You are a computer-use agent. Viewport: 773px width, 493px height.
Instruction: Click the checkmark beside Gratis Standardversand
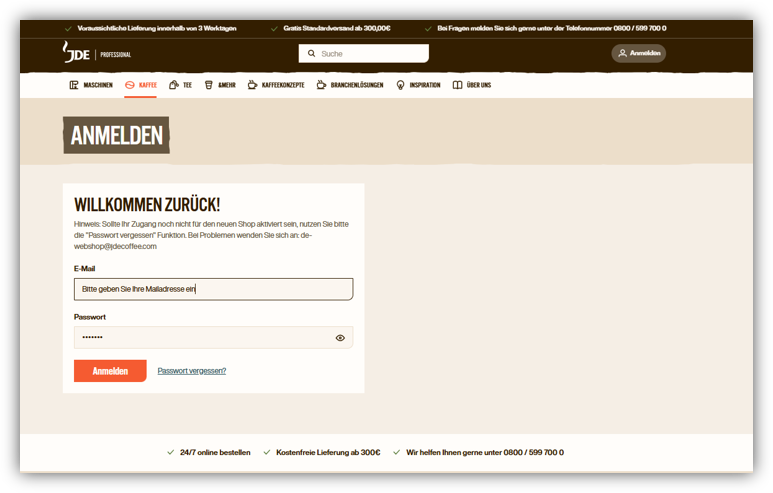274,29
